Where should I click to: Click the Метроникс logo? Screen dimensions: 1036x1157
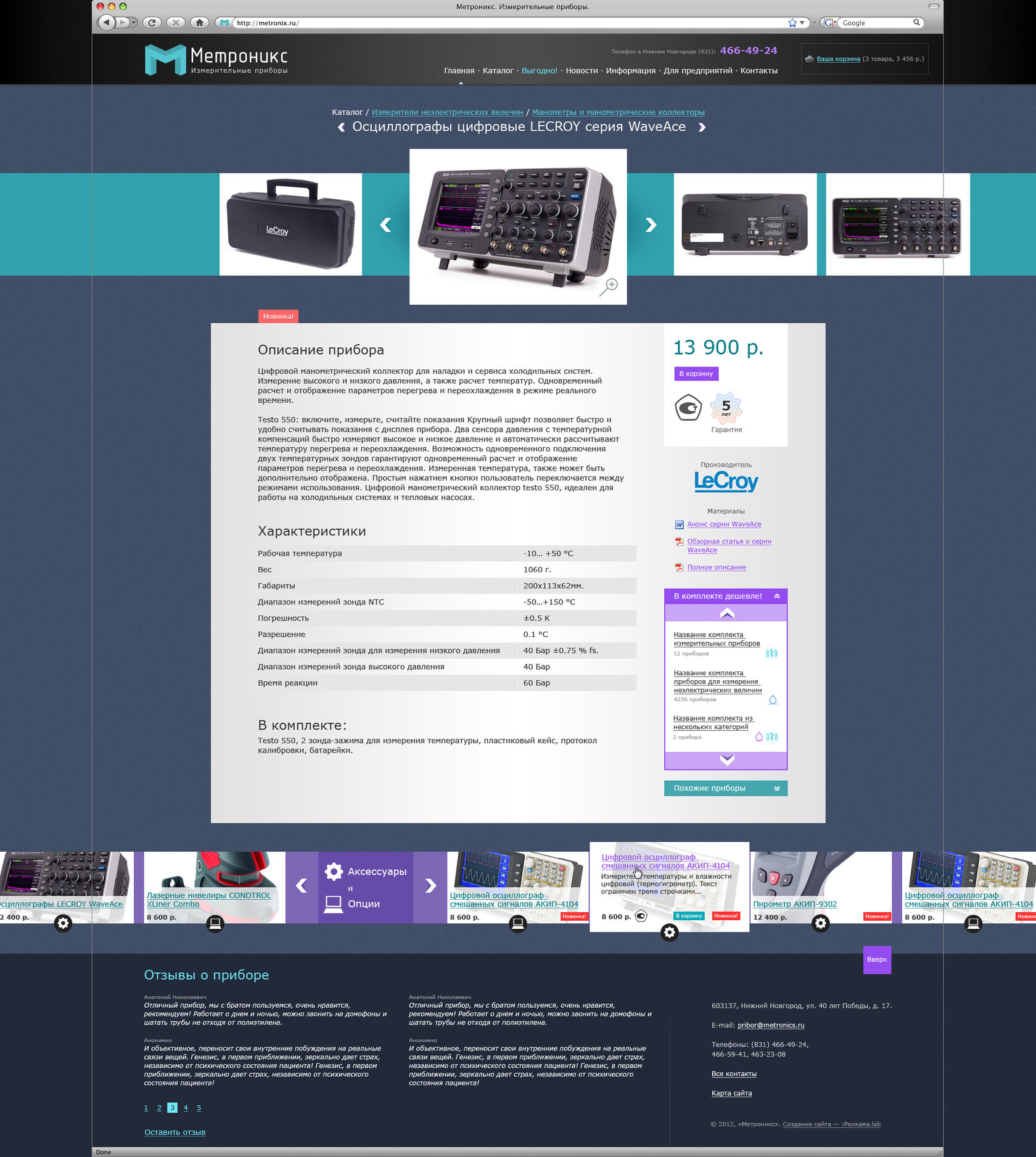point(216,60)
